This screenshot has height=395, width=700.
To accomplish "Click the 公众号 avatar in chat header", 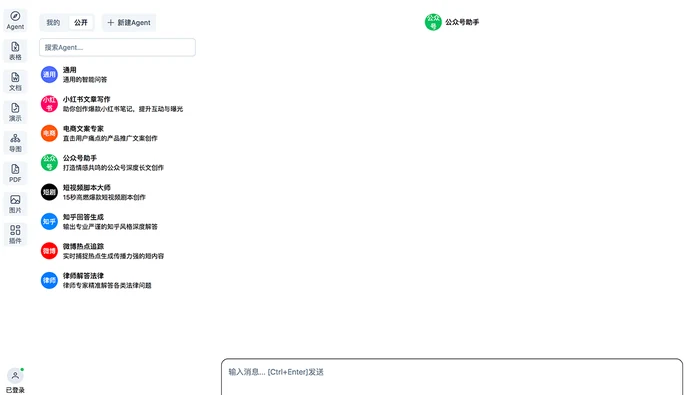I will pyautogui.click(x=433, y=22).
